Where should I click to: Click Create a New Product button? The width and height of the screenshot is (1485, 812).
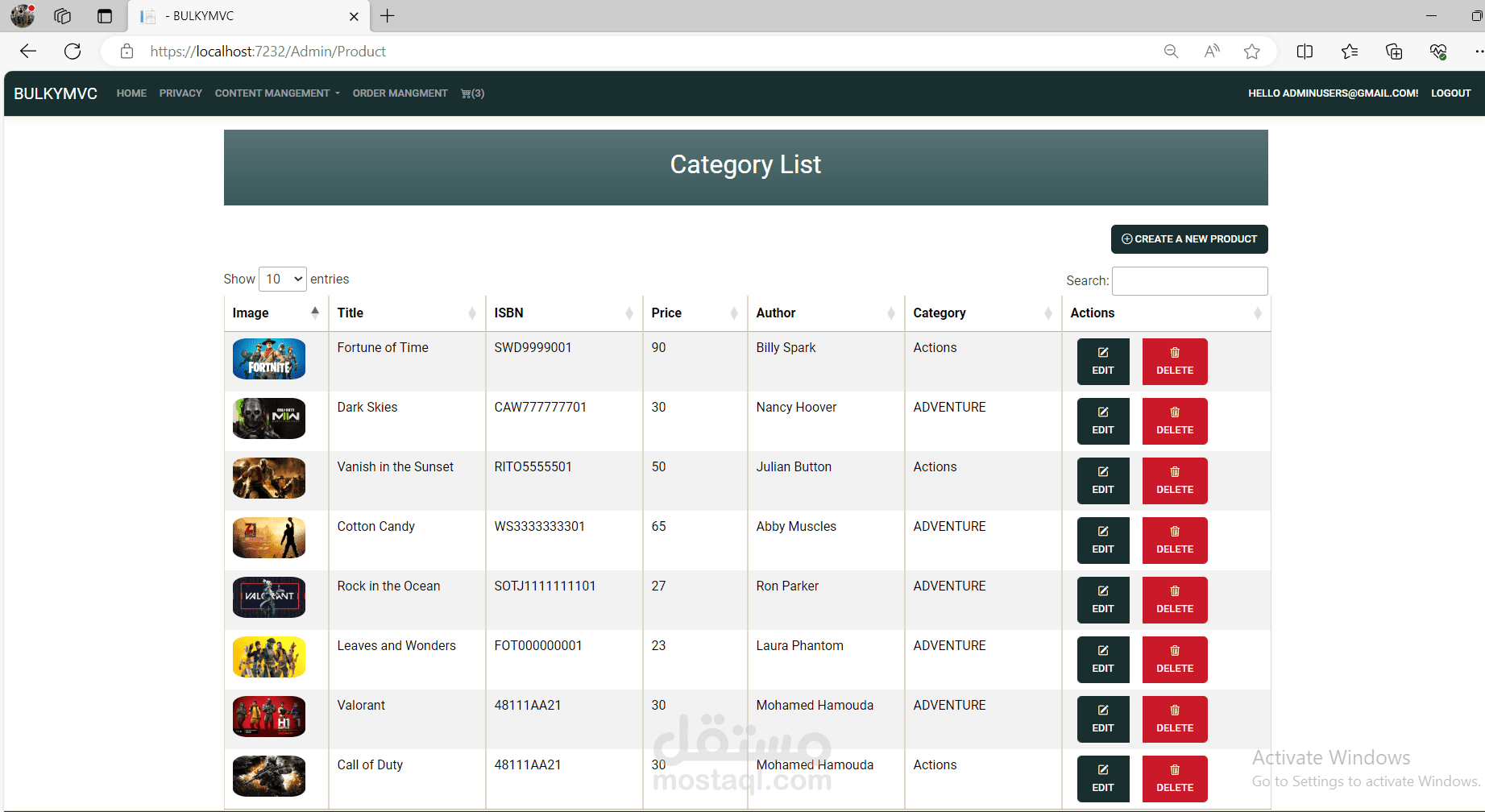point(1188,239)
